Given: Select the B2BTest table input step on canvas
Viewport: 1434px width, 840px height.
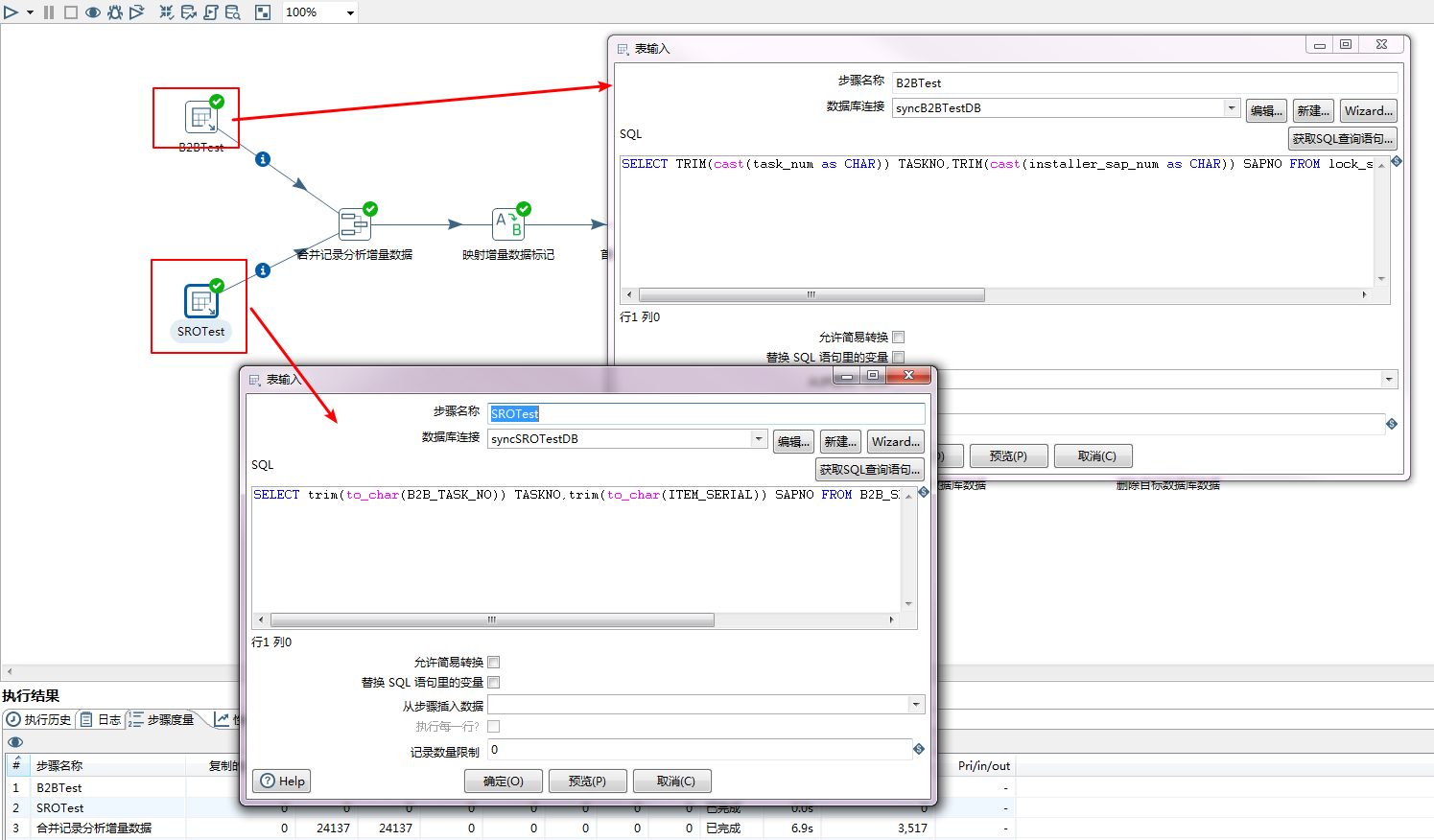Looking at the screenshot, I should [201, 117].
